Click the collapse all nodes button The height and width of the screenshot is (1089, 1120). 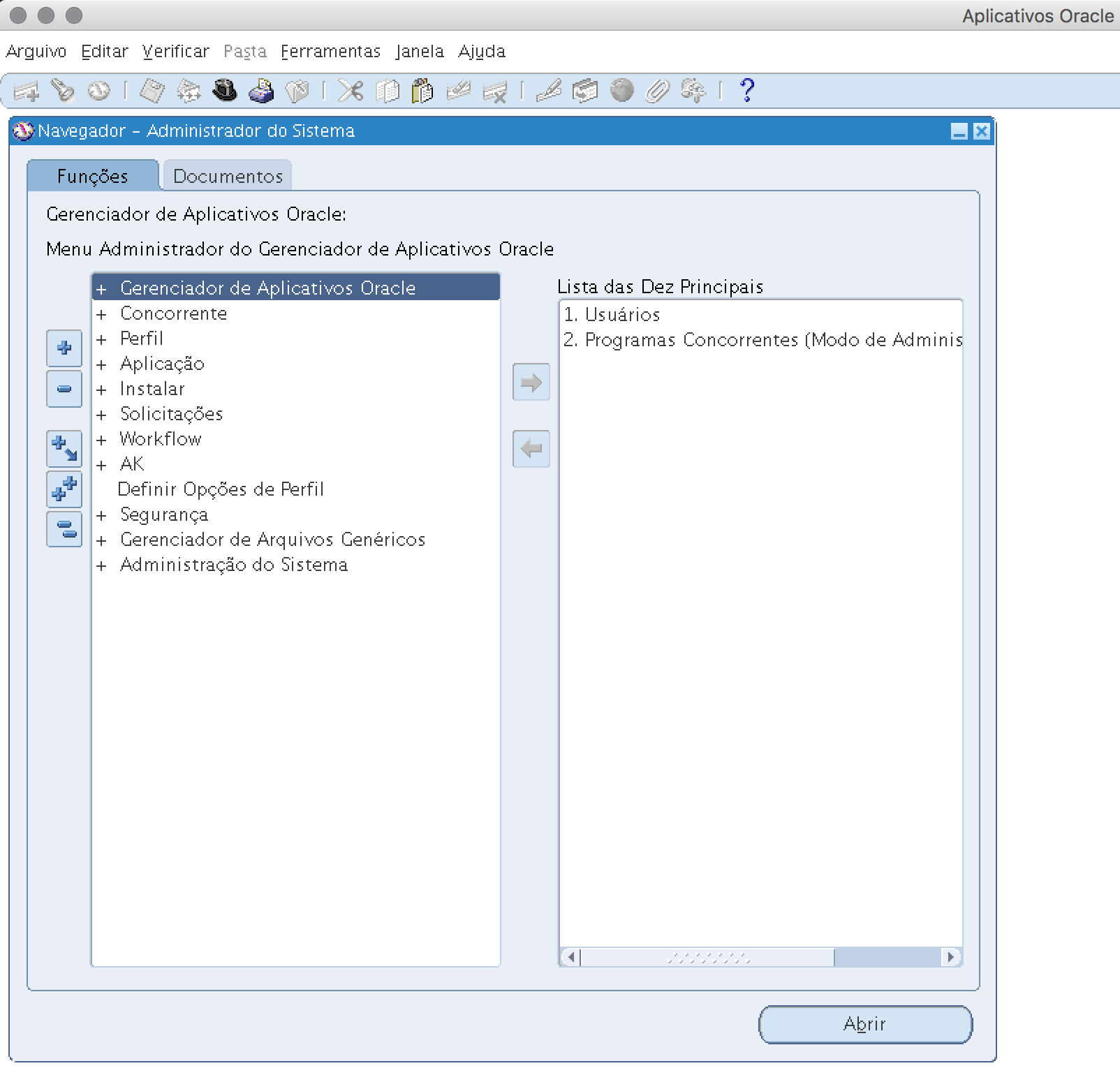click(64, 529)
